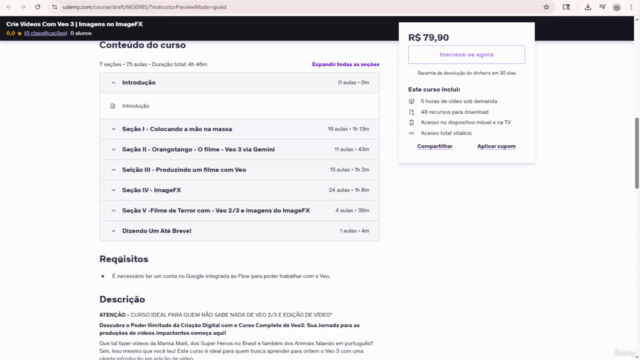The image size is (640, 360).
Task: Click the ATENÇÃO paragraph in description
Action: pyautogui.click(x=216, y=315)
